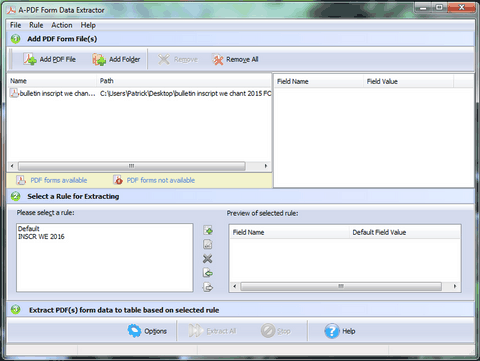Click the export rule icon
480x361 pixels.
click(208, 287)
